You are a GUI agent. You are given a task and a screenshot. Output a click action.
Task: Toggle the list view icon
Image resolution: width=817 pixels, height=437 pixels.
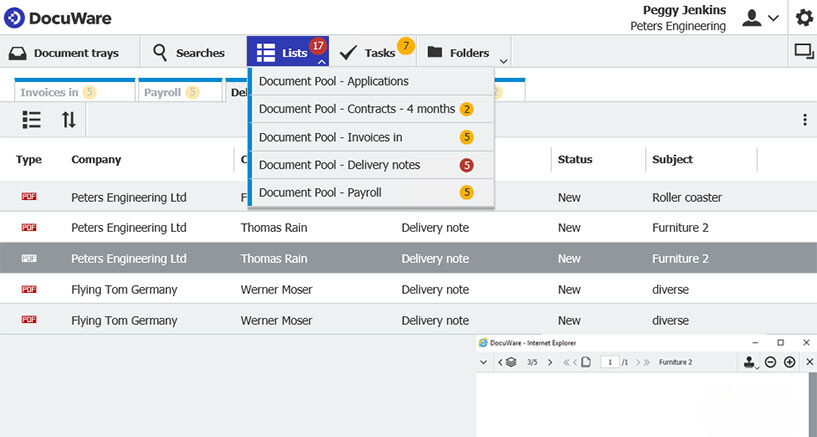click(x=31, y=120)
